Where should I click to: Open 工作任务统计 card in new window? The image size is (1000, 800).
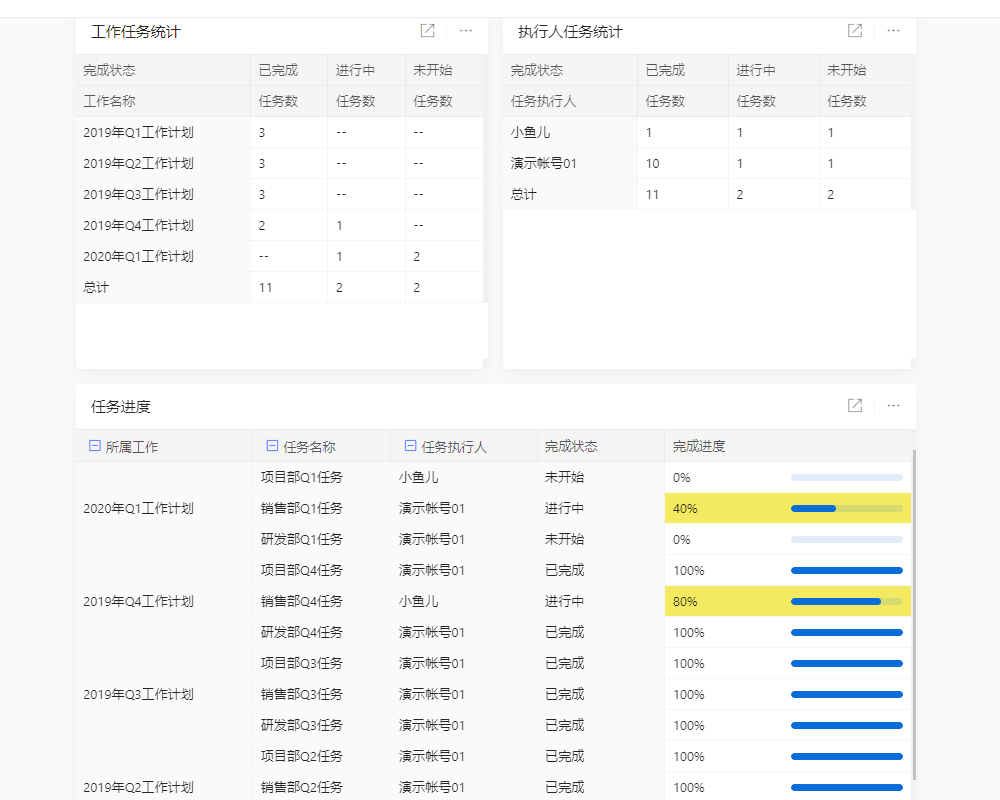[426, 30]
